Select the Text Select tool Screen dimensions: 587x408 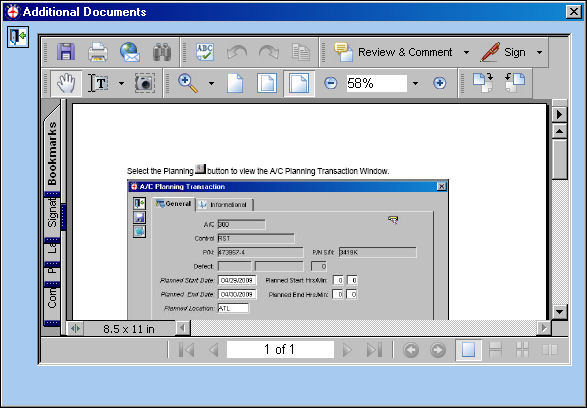click(98, 83)
